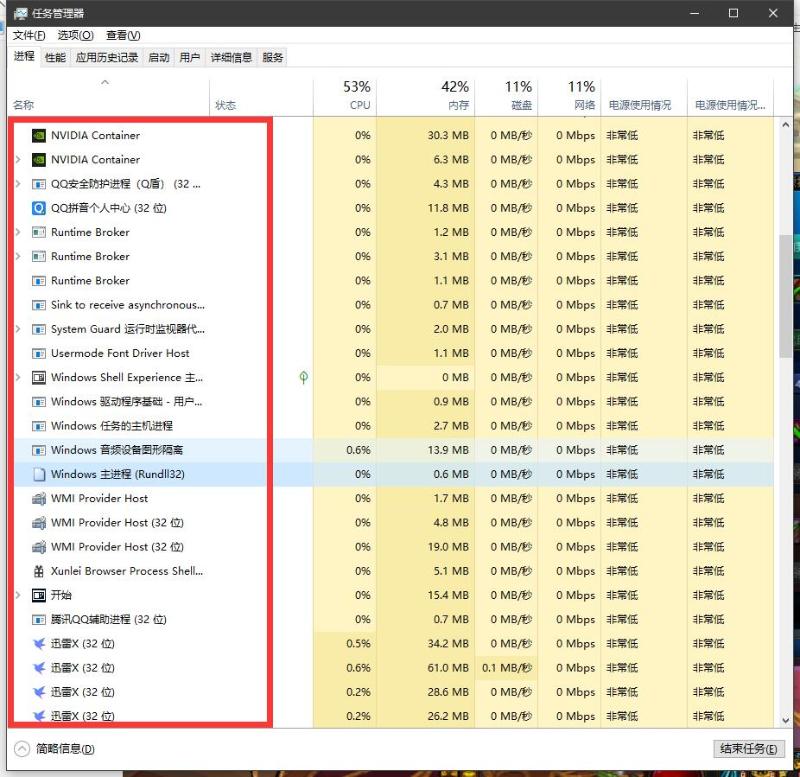Select the Windows 主进程 (Rundll32) row name
Viewport: 800px width, 777px height.
[118, 474]
